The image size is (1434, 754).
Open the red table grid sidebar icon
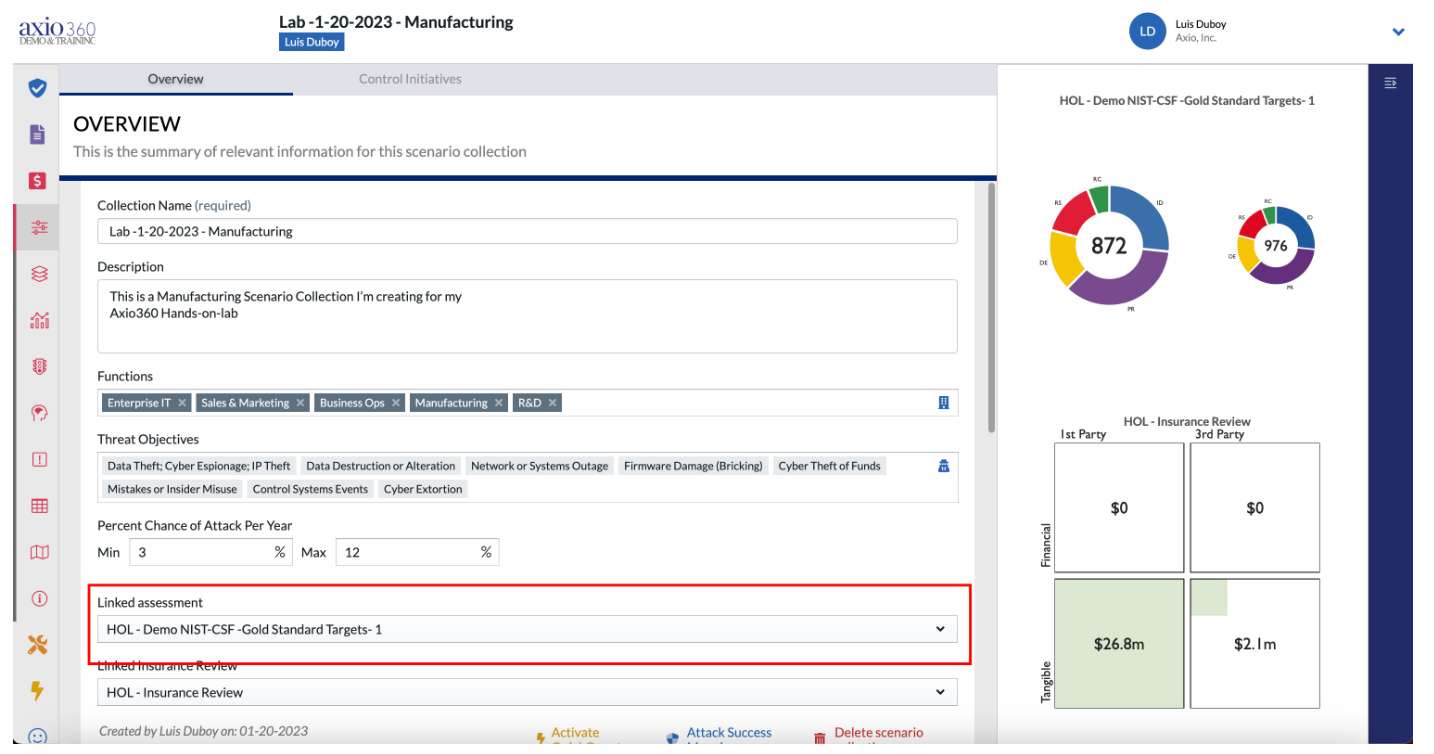point(39,506)
